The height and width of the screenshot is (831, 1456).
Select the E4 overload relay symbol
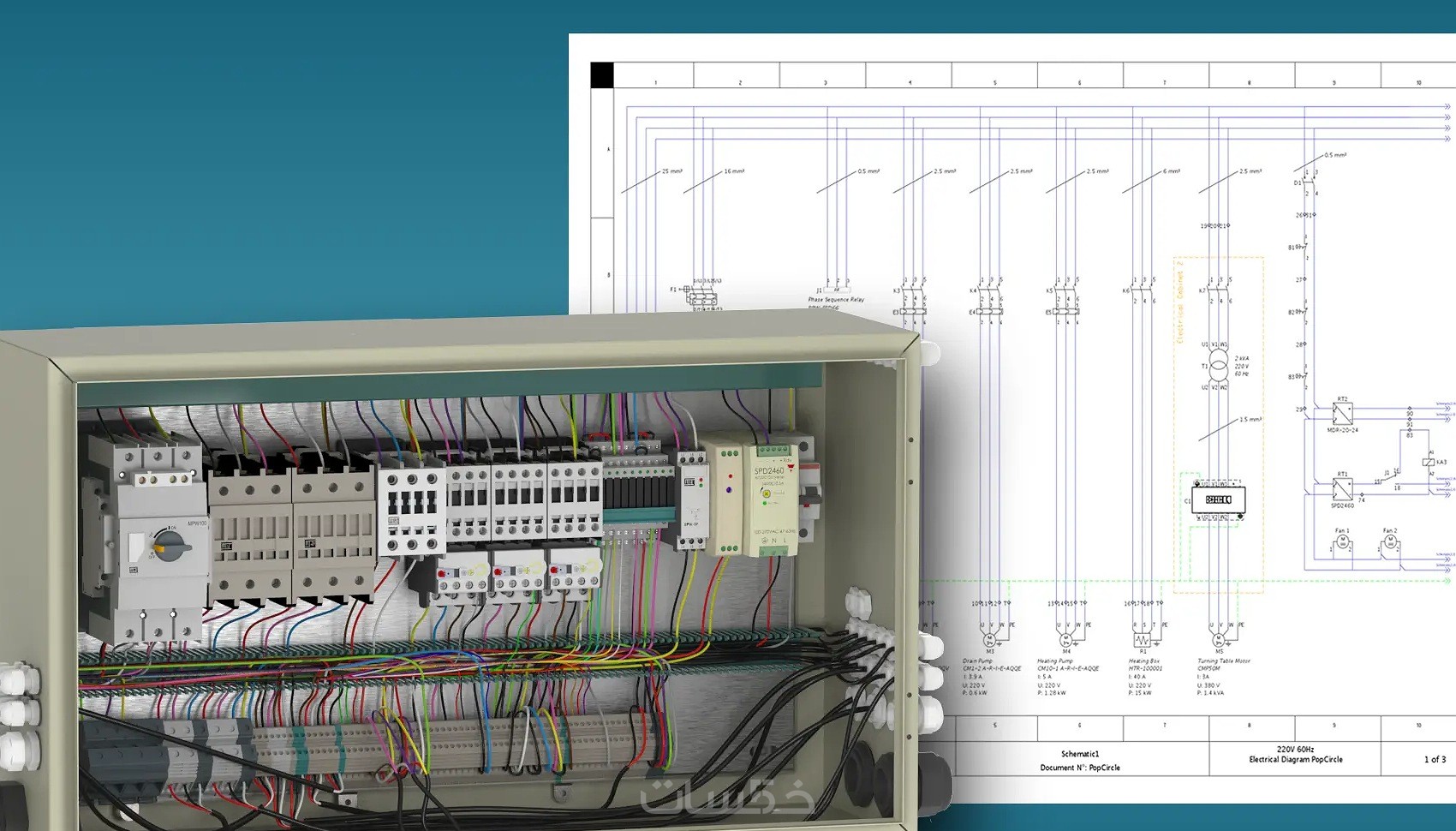990,312
